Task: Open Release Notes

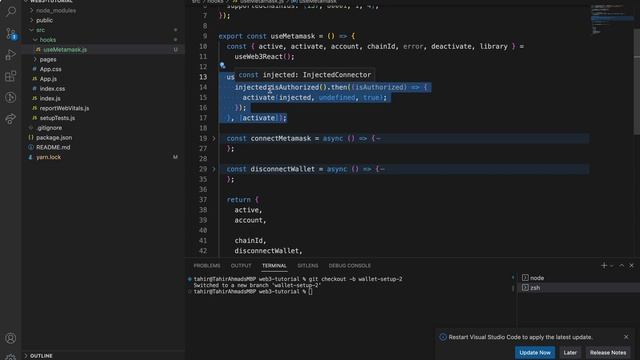Action: tap(608, 353)
